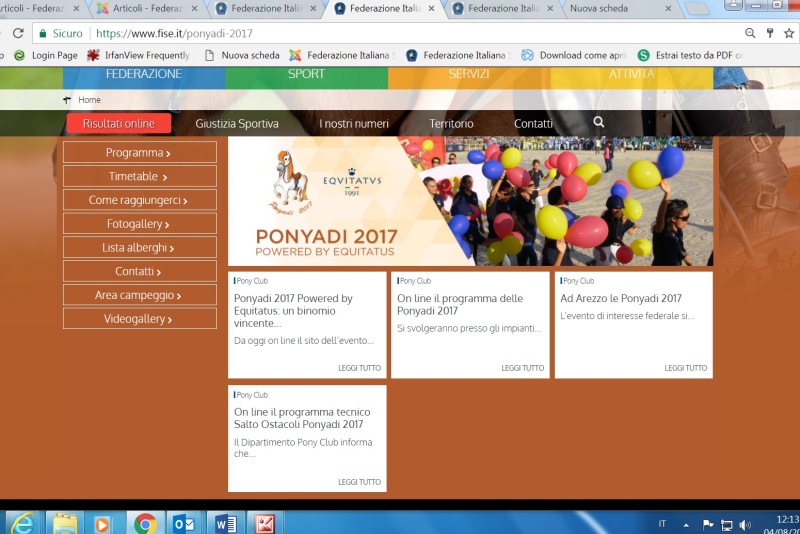Open the IrfanView Frequently bookmark
This screenshot has width=800, height=534.
(x=138, y=55)
